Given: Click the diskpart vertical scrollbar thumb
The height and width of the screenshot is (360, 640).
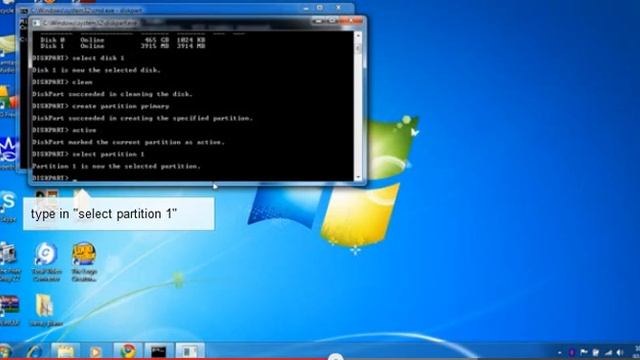Looking at the screenshot, I should click(x=358, y=49).
